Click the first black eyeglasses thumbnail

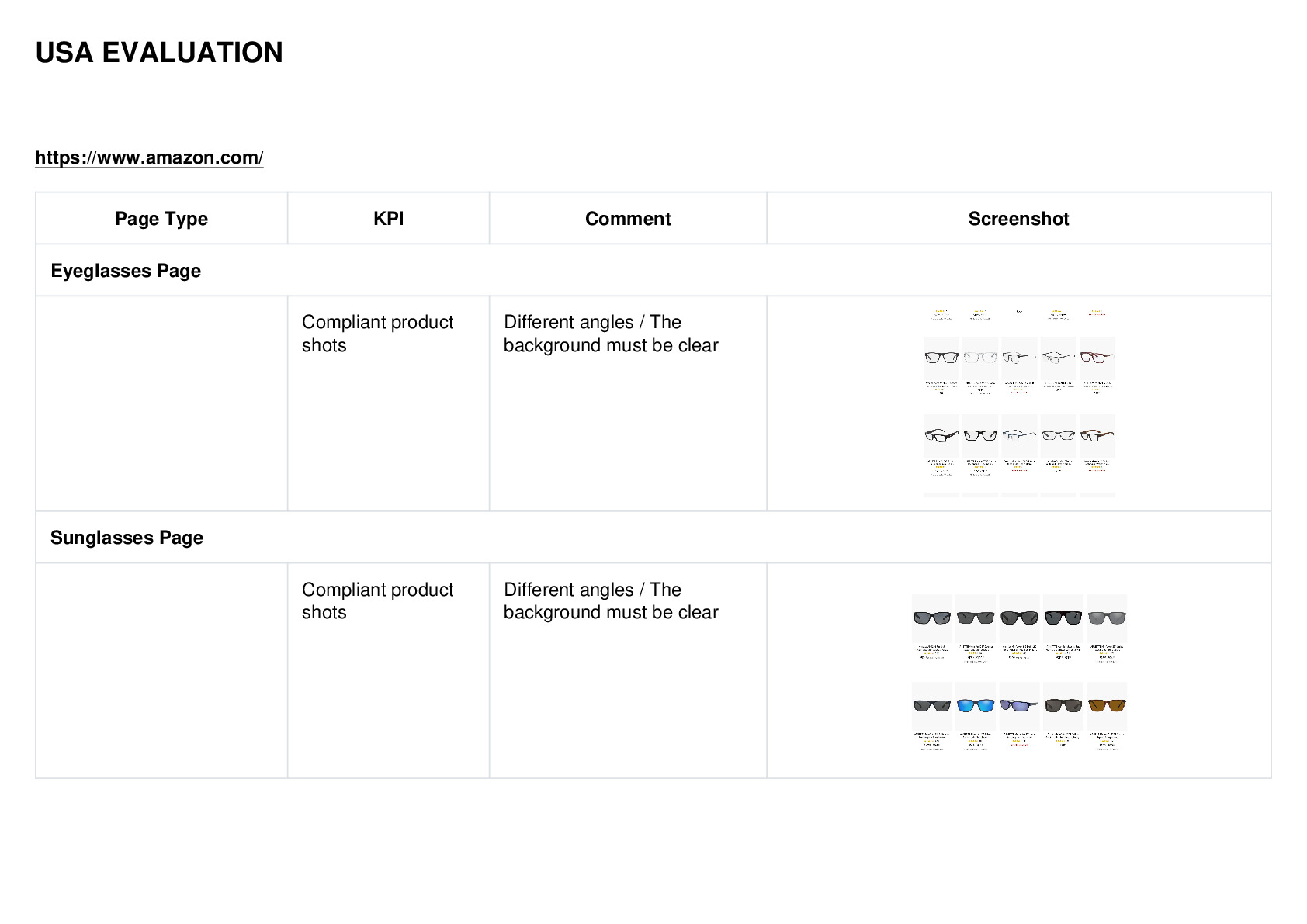pos(941,357)
